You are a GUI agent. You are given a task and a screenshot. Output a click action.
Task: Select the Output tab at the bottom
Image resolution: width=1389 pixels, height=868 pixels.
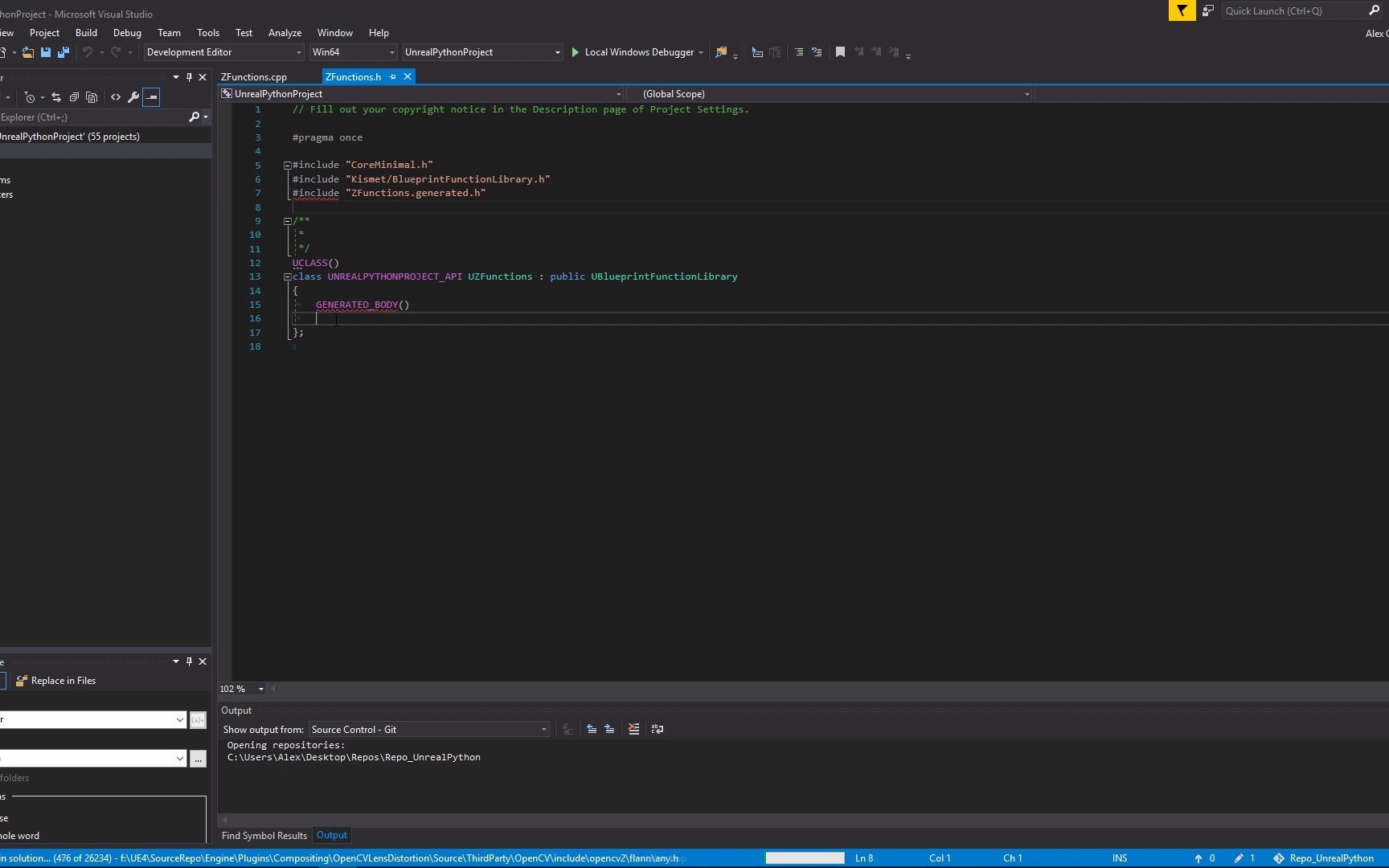tap(332, 836)
